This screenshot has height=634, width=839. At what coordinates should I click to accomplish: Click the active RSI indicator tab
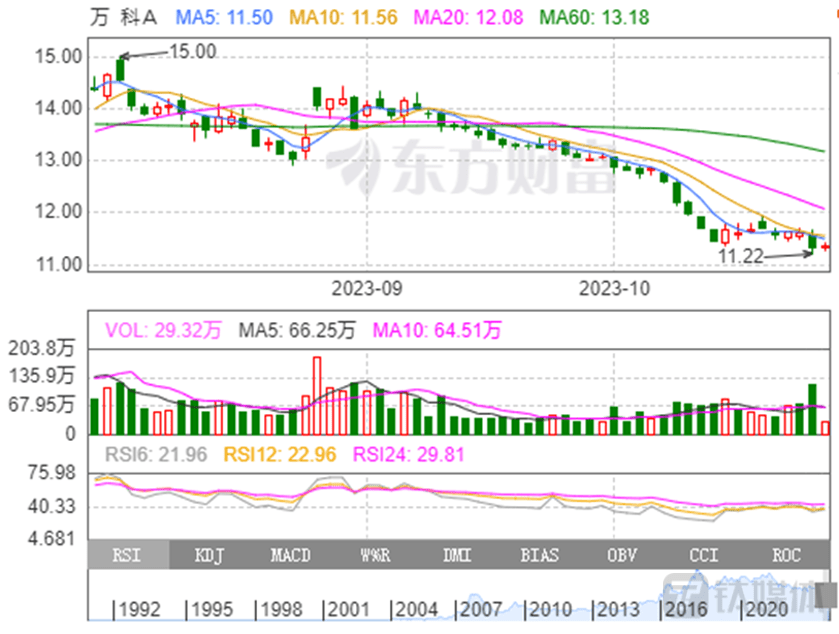tap(128, 555)
